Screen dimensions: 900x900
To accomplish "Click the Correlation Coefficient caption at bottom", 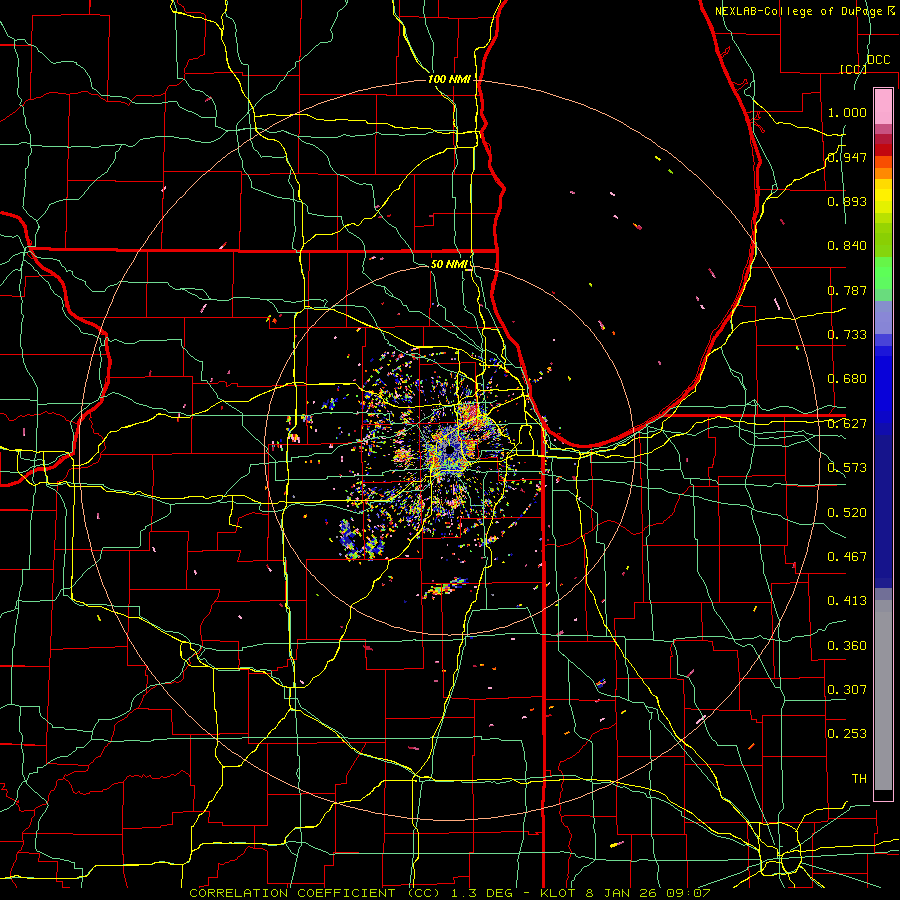I will [x=449, y=893].
